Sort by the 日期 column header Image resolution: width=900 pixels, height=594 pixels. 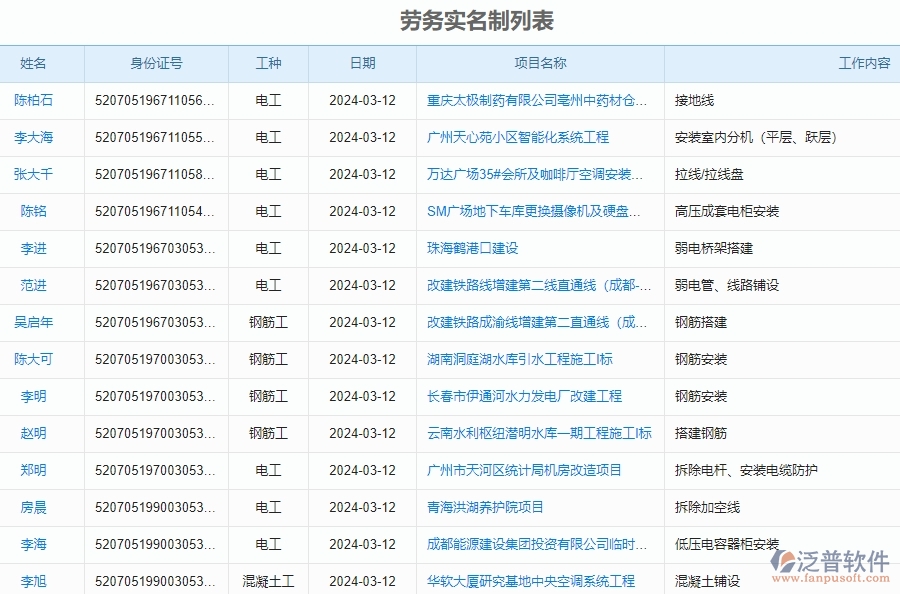coord(363,63)
